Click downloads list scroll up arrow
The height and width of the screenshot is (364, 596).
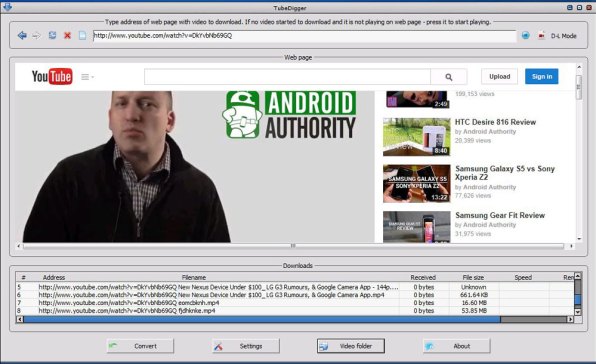tap(578, 276)
